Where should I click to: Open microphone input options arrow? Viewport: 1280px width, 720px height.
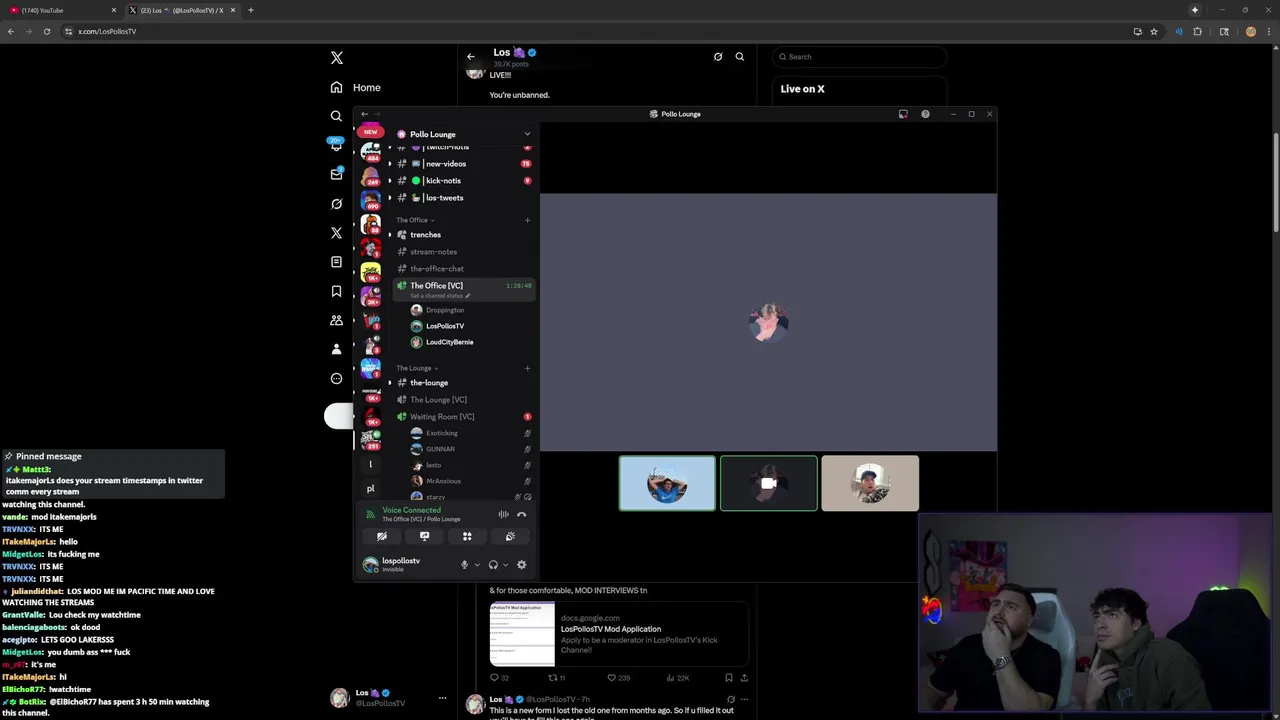click(x=476, y=565)
